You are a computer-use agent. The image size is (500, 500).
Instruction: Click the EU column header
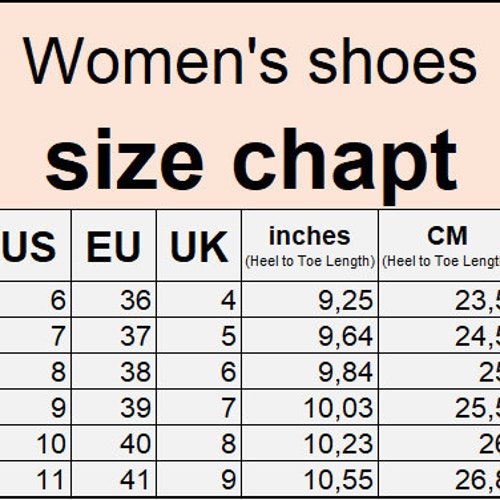pyautogui.click(x=114, y=246)
